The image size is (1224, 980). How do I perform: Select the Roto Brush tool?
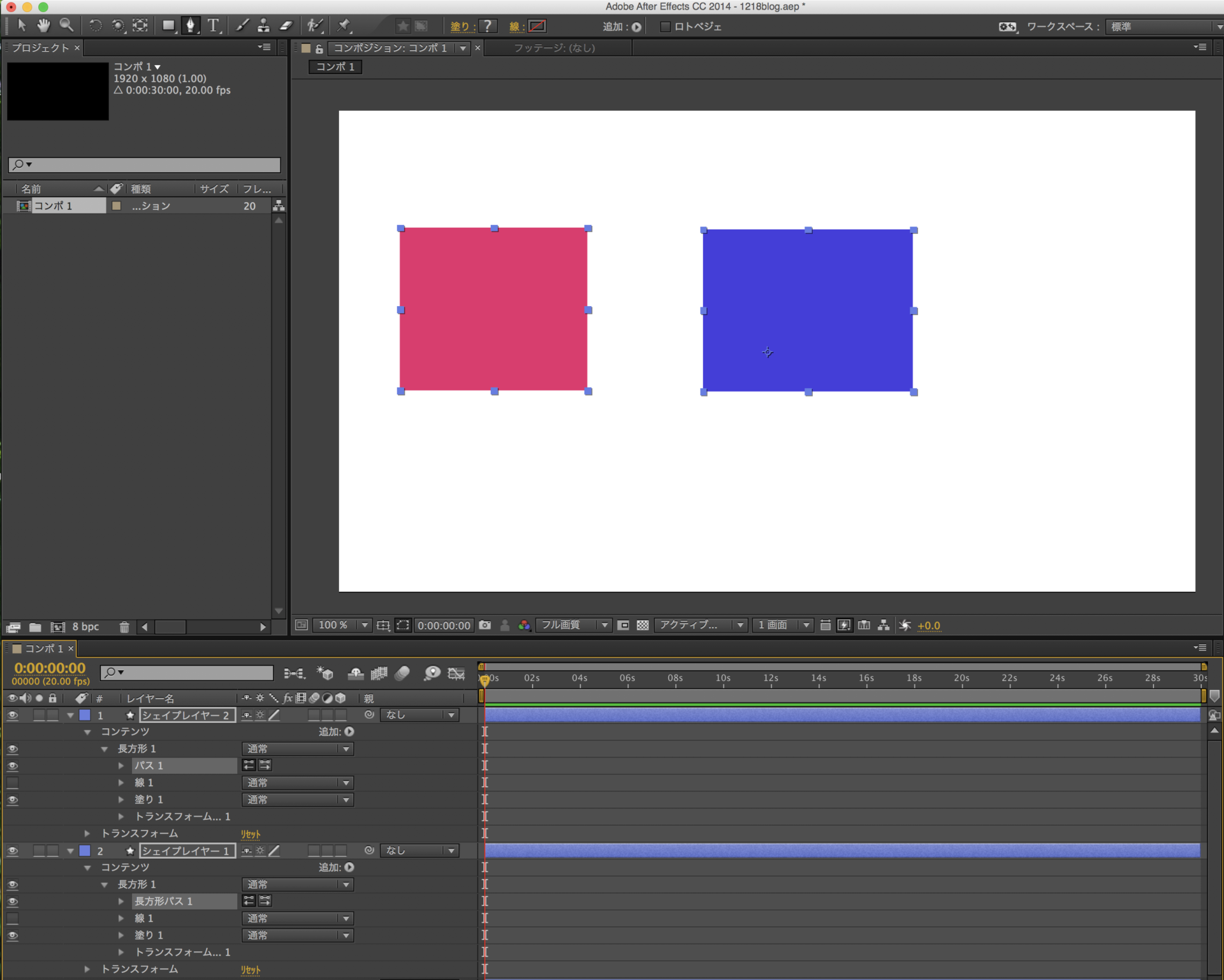[315, 26]
